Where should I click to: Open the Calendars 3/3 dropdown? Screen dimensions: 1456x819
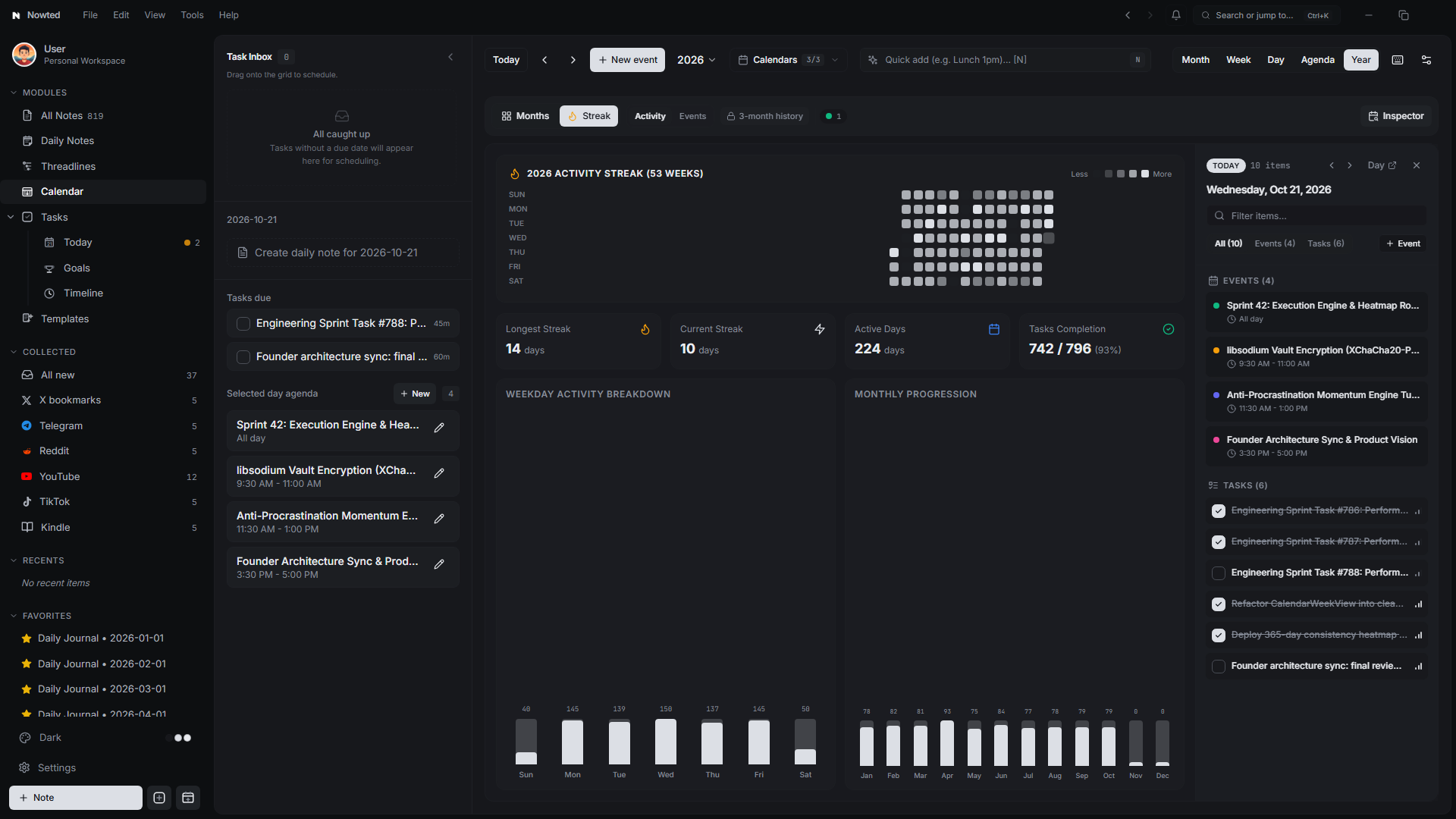pyautogui.click(x=789, y=60)
